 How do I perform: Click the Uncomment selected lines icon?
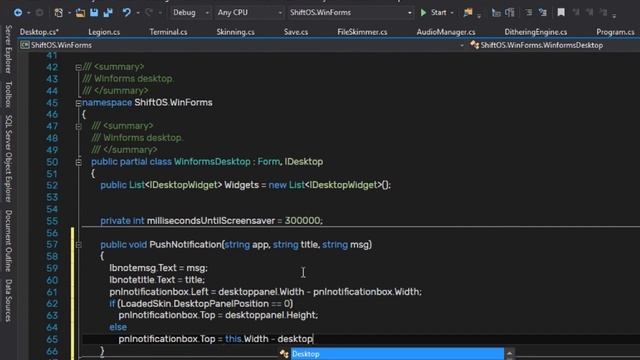(x=510, y=13)
